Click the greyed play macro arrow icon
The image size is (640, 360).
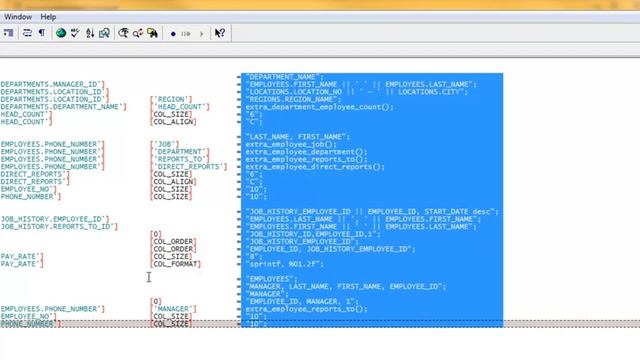point(201,34)
